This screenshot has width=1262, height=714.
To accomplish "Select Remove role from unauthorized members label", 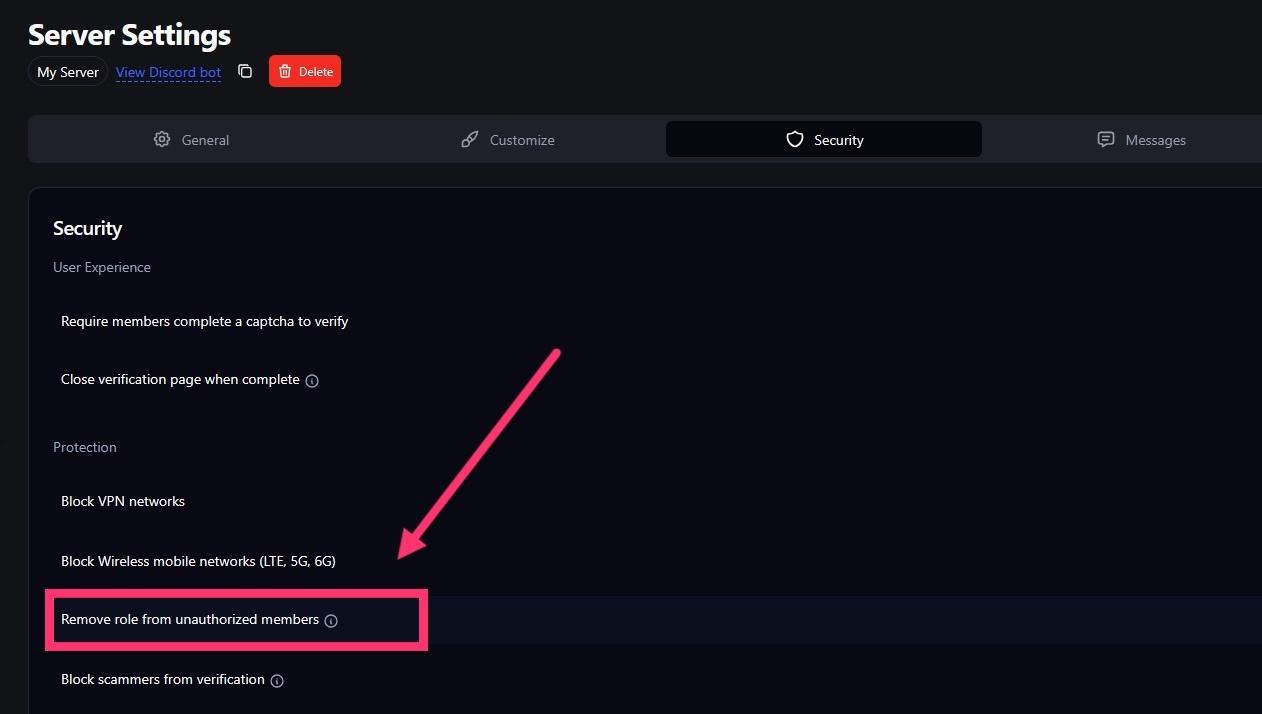I will tap(190, 620).
